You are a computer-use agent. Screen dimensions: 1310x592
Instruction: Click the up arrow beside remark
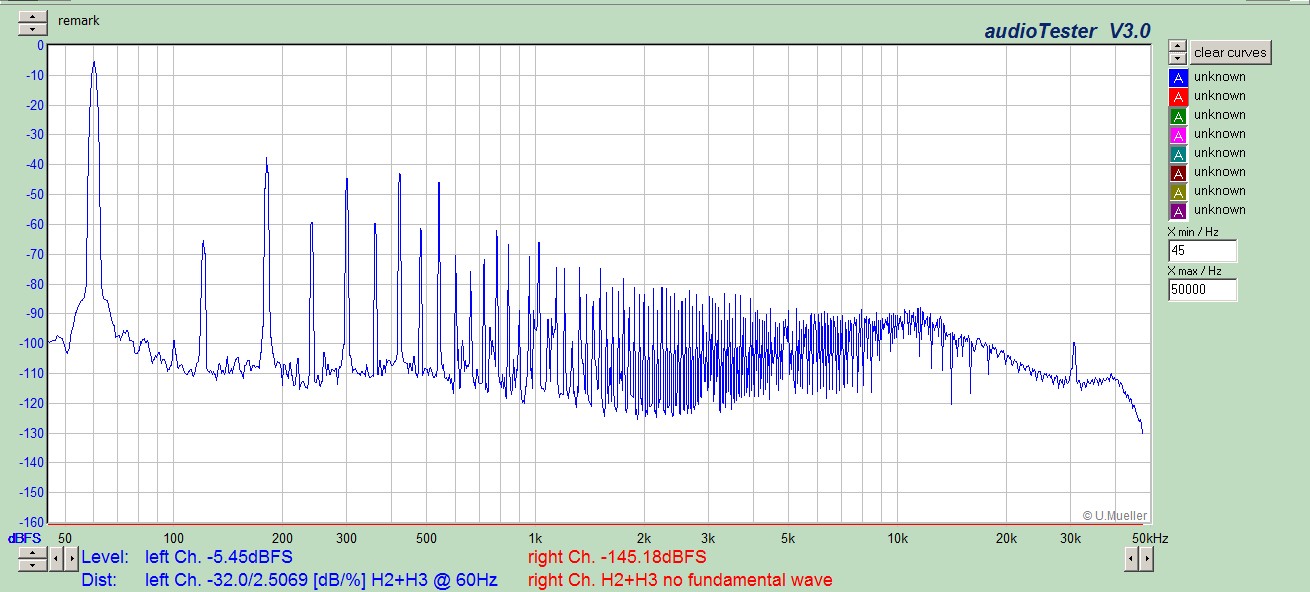tap(33, 16)
